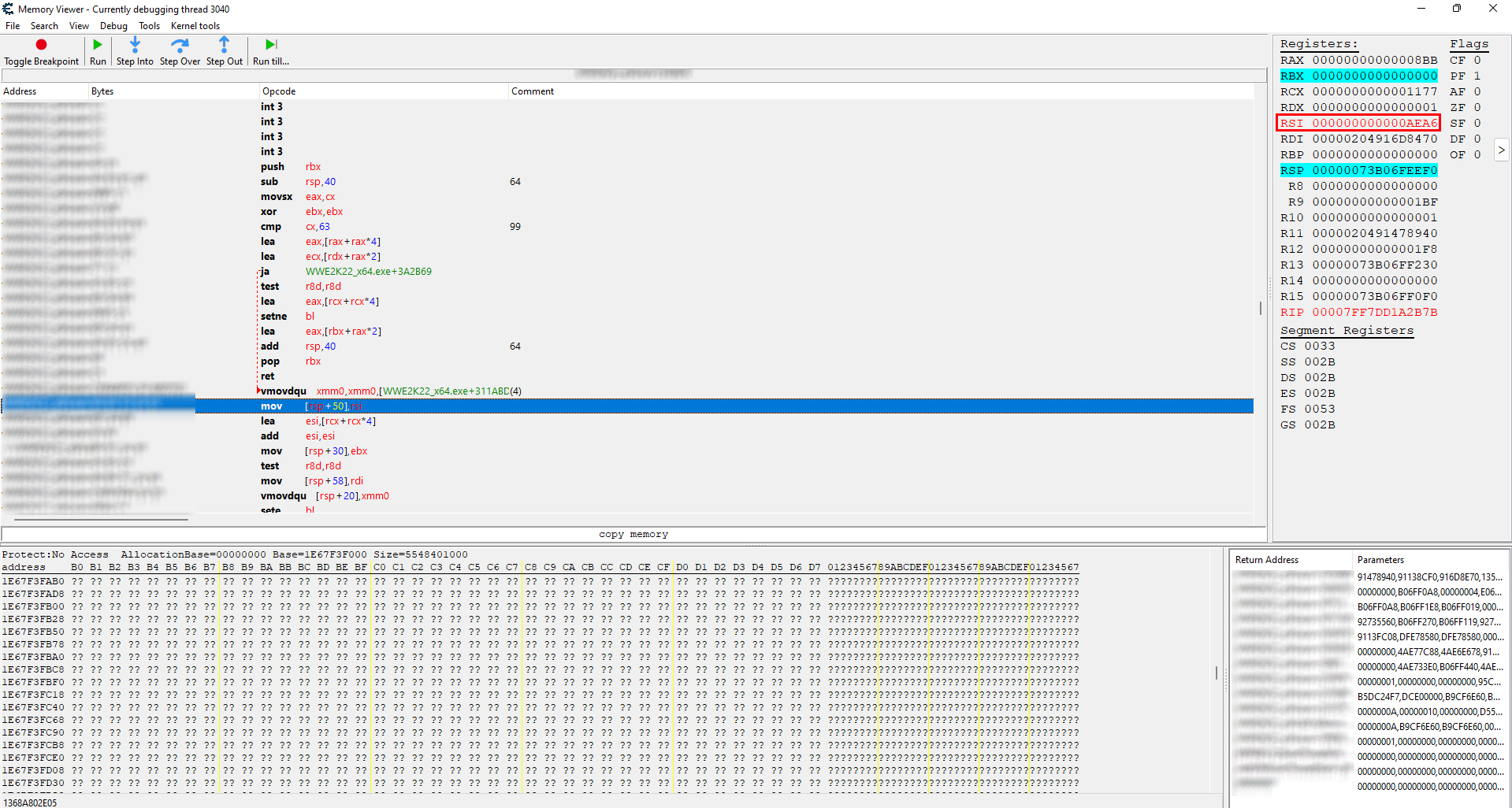Toggle the ZF flag value
The height and width of the screenshot is (808, 1512).
(1477, 107)
